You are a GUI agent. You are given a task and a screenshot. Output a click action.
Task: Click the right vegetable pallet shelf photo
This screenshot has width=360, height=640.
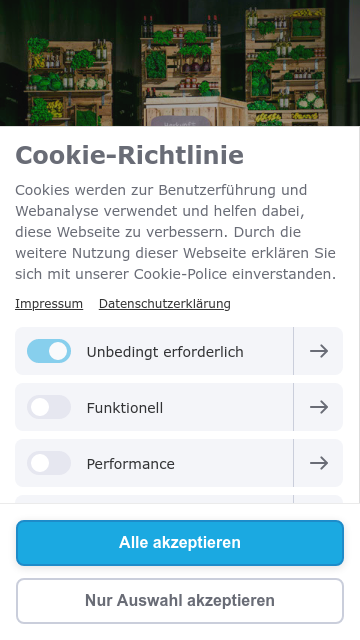(286, 67)
